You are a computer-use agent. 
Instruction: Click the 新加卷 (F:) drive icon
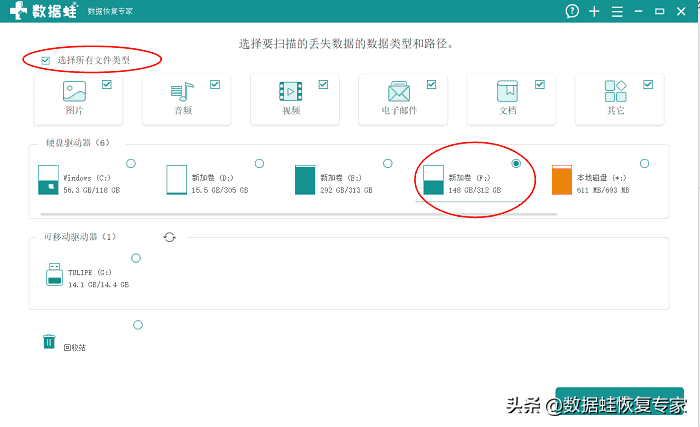point(433,180)
